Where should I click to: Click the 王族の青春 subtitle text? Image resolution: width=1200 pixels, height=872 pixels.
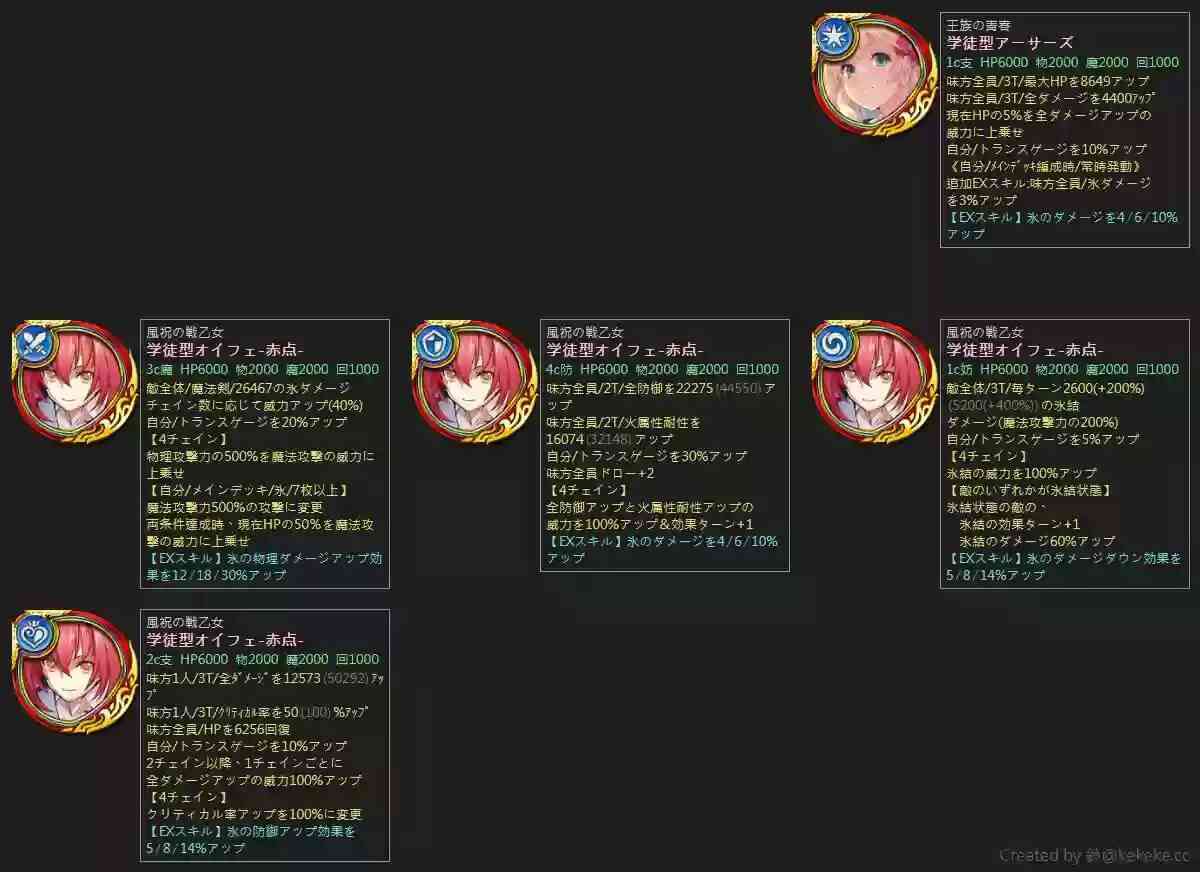978,25
